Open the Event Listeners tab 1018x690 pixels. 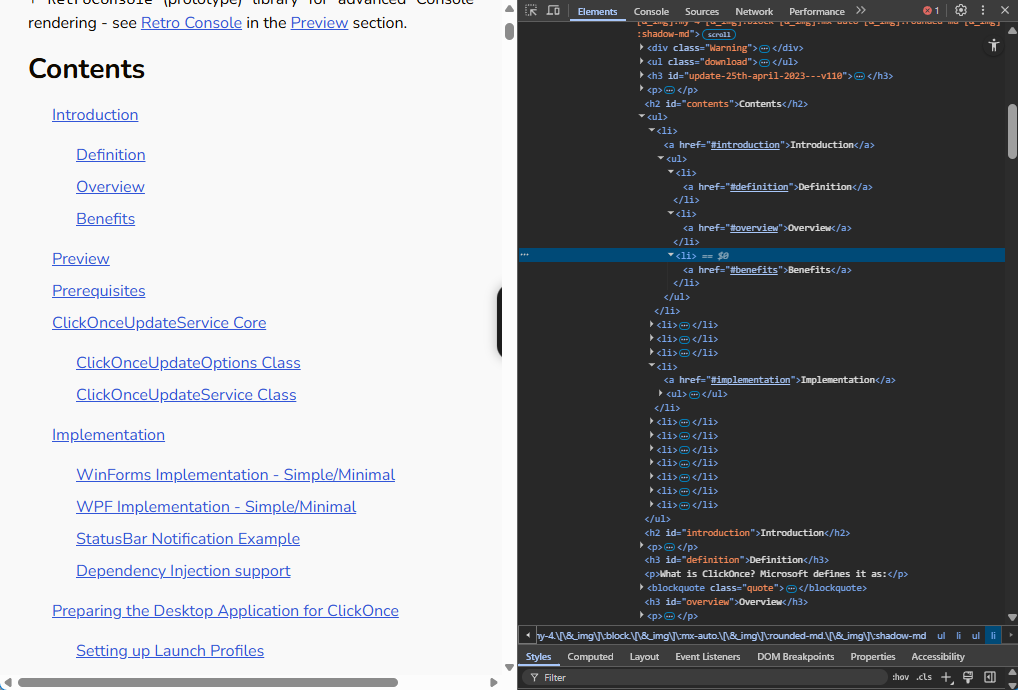tap(708, 657)
